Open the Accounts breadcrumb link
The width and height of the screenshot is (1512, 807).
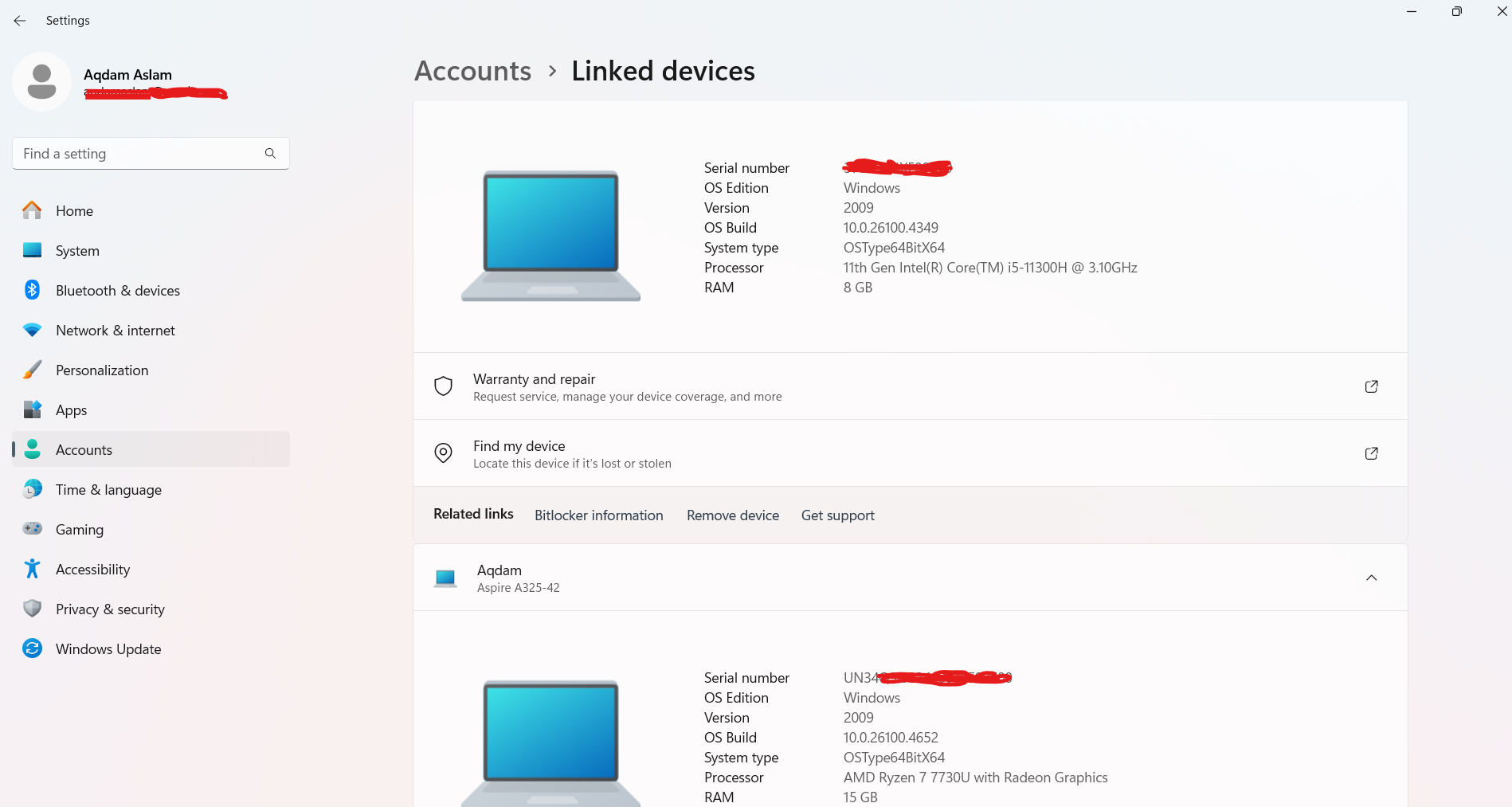472,71
